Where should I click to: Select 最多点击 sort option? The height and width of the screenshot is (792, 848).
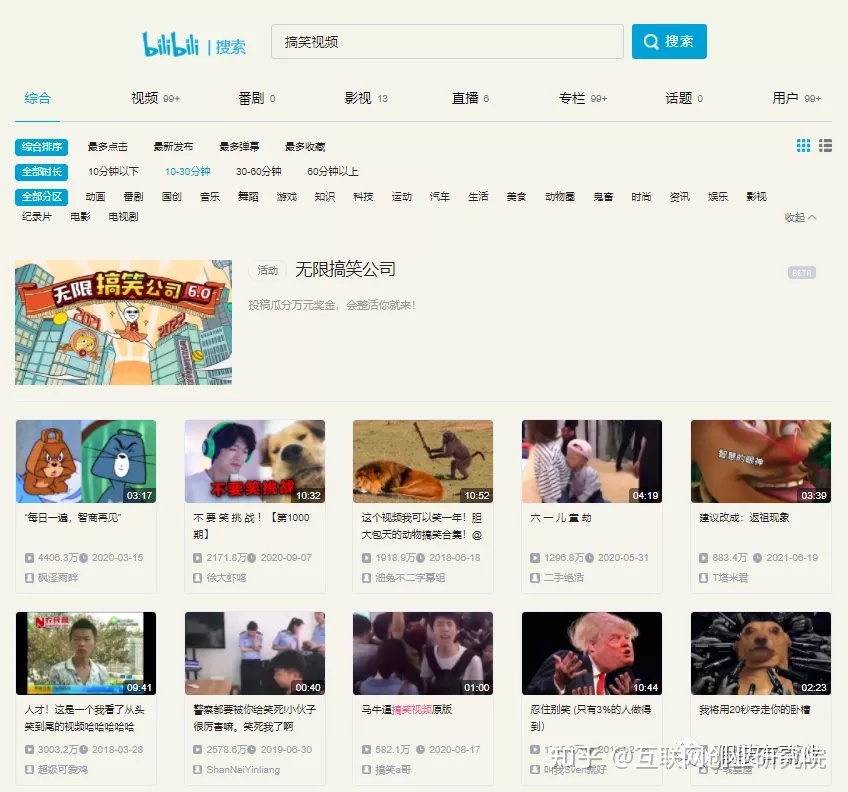pyautogui.click(x=107, y=147)
